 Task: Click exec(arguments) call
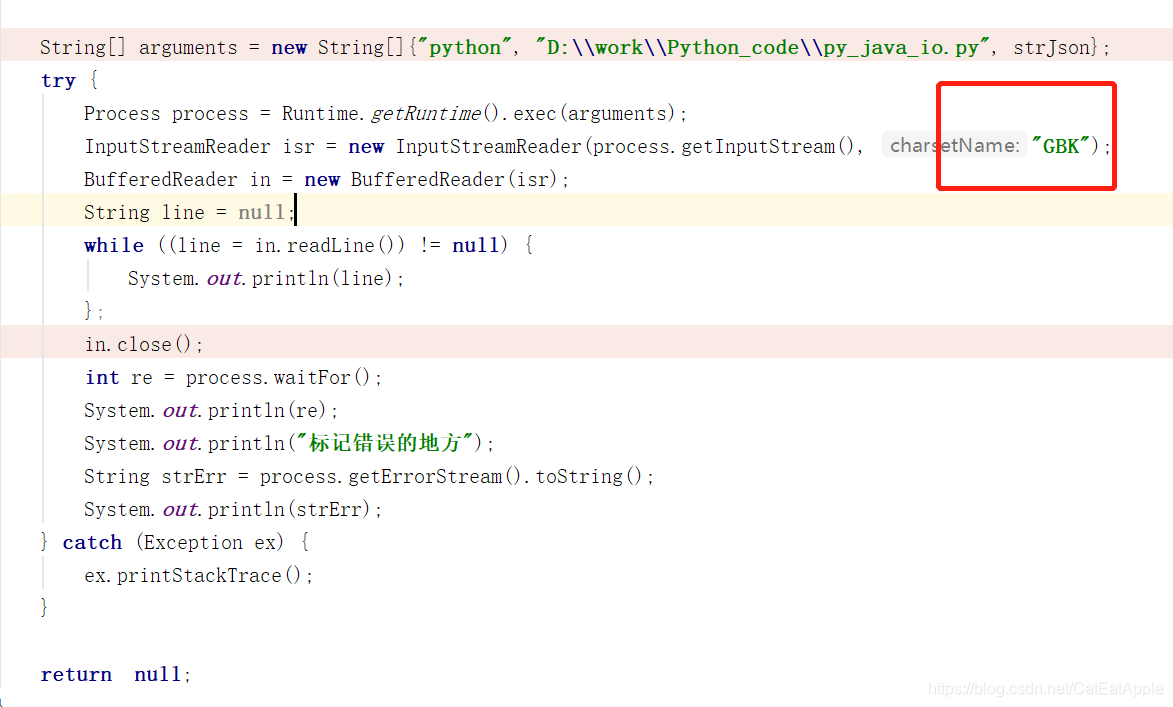pos(594,114)
